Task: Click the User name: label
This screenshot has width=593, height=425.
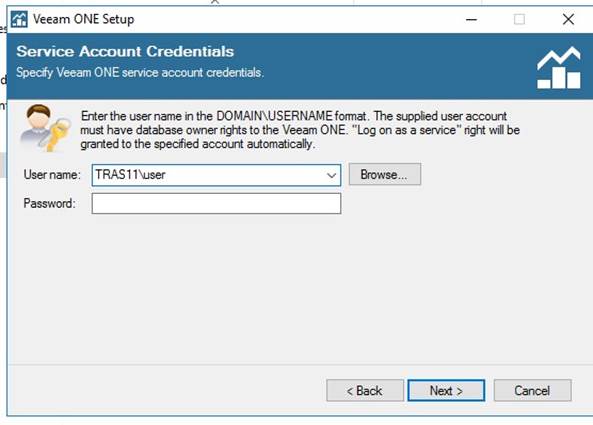Action: click(52, 175)
